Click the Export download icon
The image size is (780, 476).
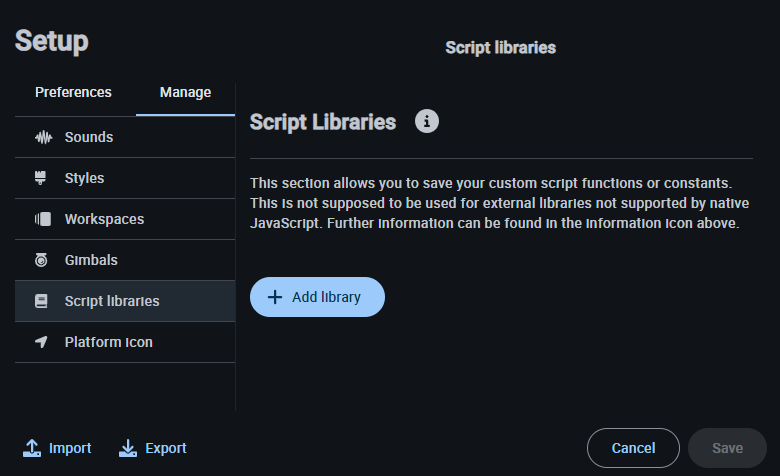[128, 448]
